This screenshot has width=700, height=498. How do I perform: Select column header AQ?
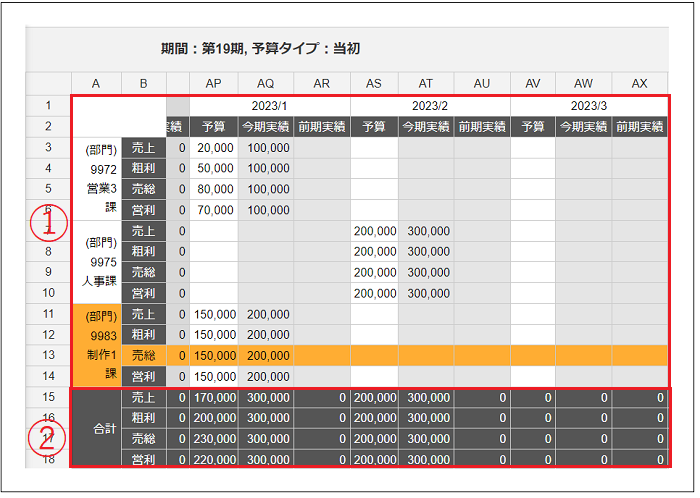[266, 83]
